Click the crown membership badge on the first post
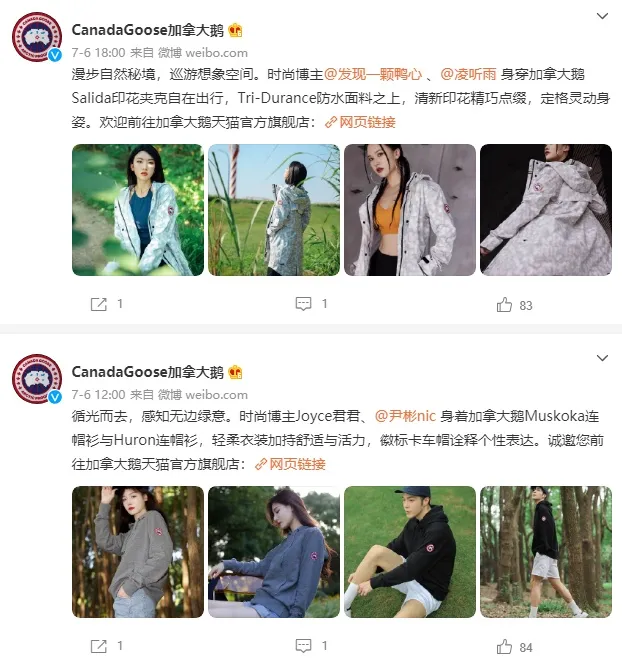Screen dimensions: 622x665 235,31
